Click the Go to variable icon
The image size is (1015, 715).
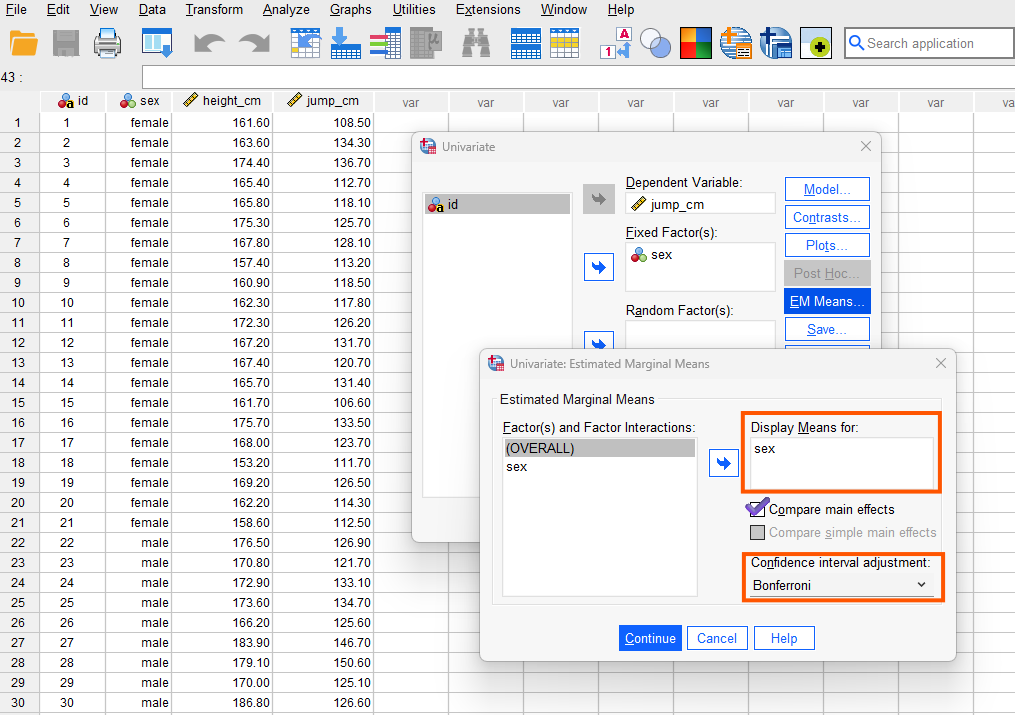(345, 43)
